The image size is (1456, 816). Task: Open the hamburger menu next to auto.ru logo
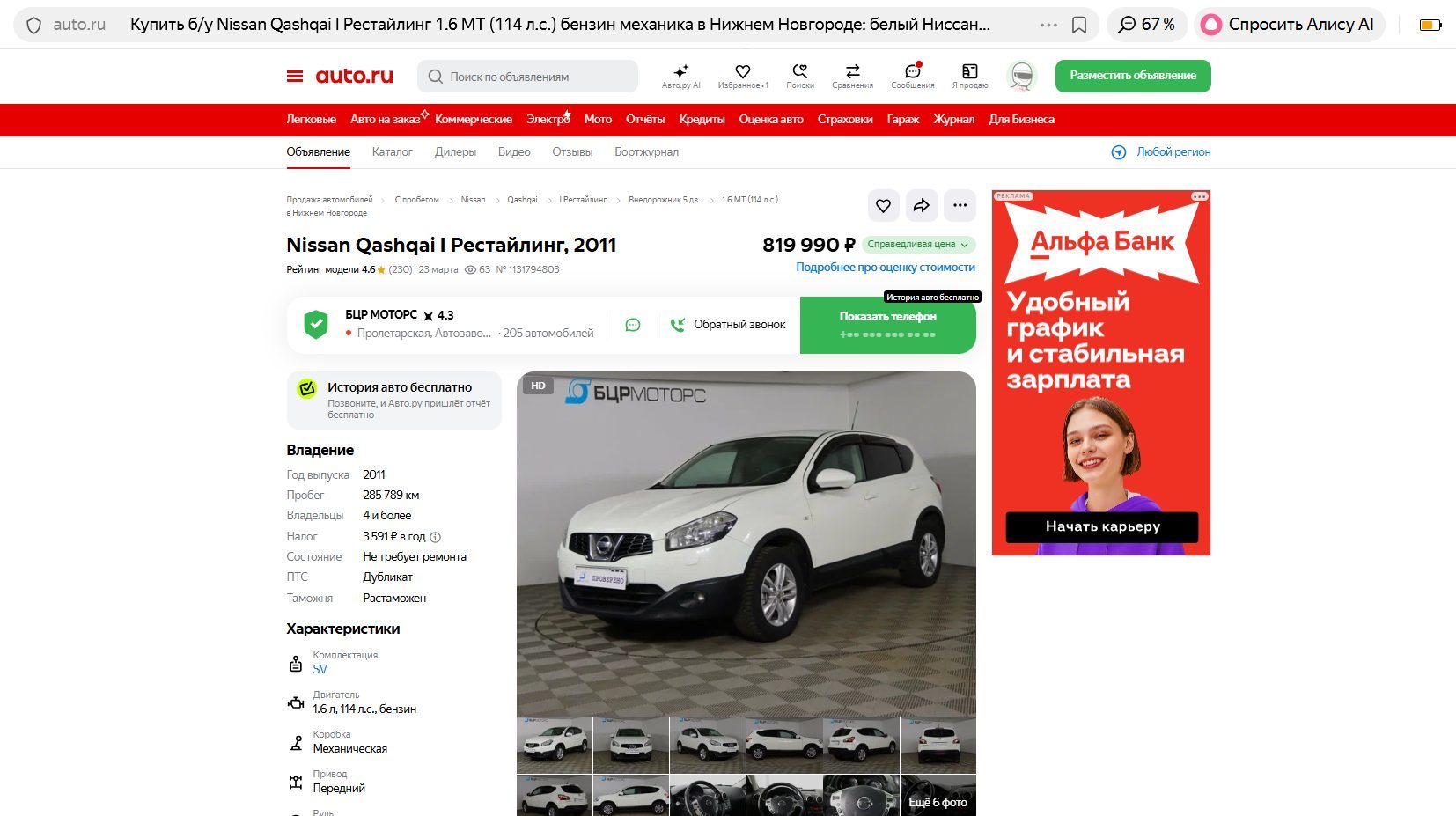tap(295, 77)
